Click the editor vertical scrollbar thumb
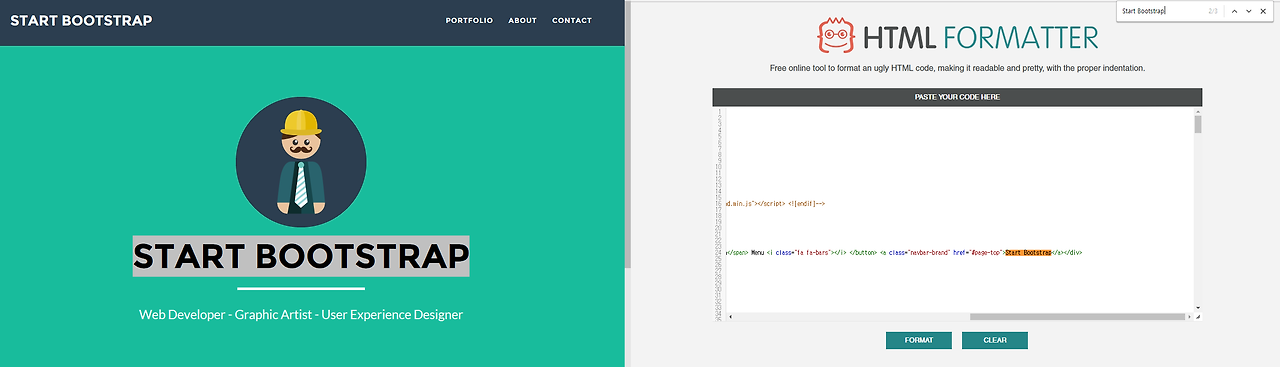1280x367 pixels. (1198, 124)
